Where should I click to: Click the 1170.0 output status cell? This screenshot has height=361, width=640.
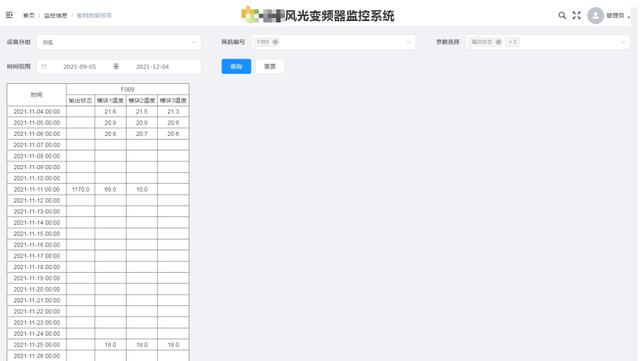[80, 189]
